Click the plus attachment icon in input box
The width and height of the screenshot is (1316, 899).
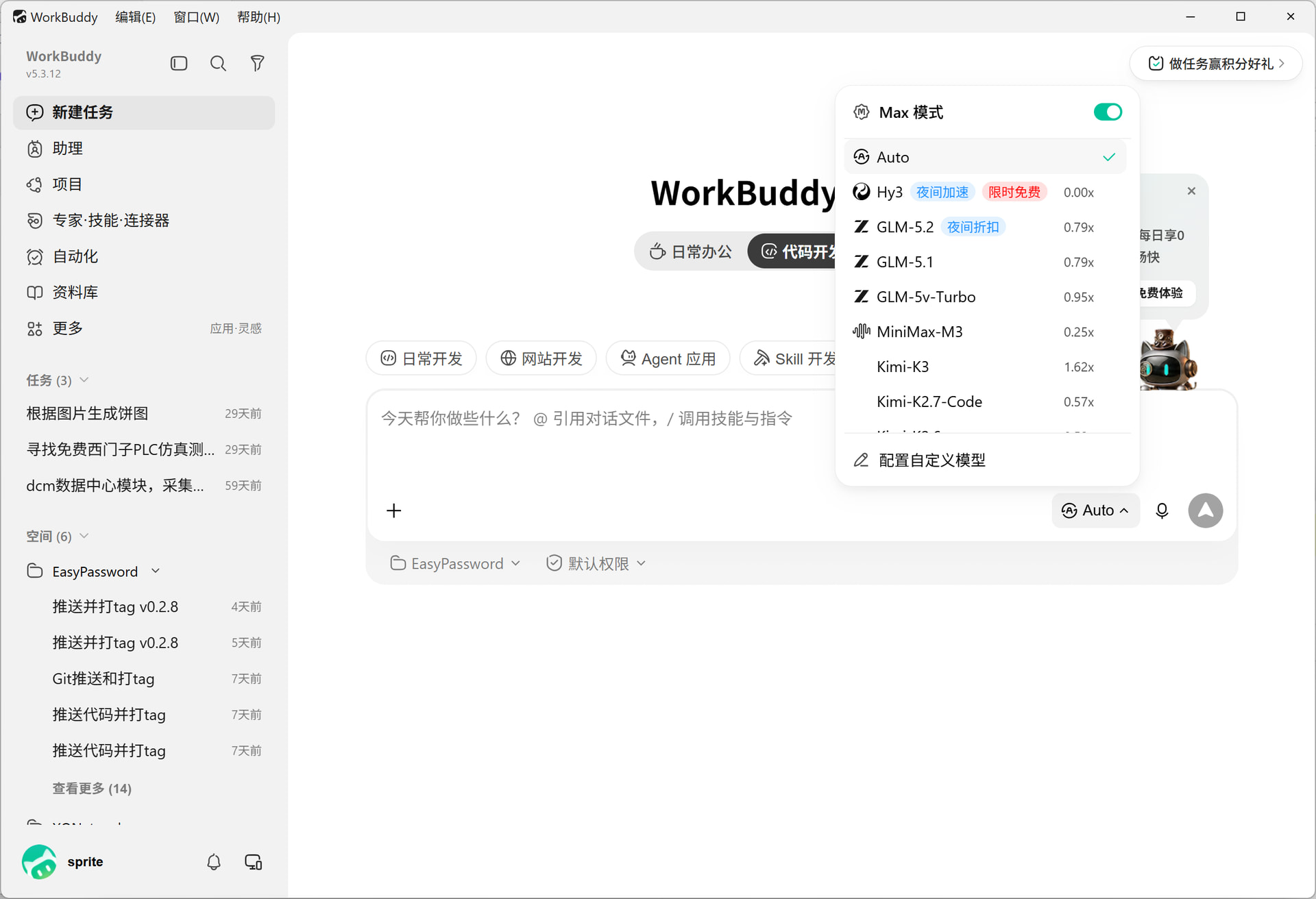click(x=393, y=510)
